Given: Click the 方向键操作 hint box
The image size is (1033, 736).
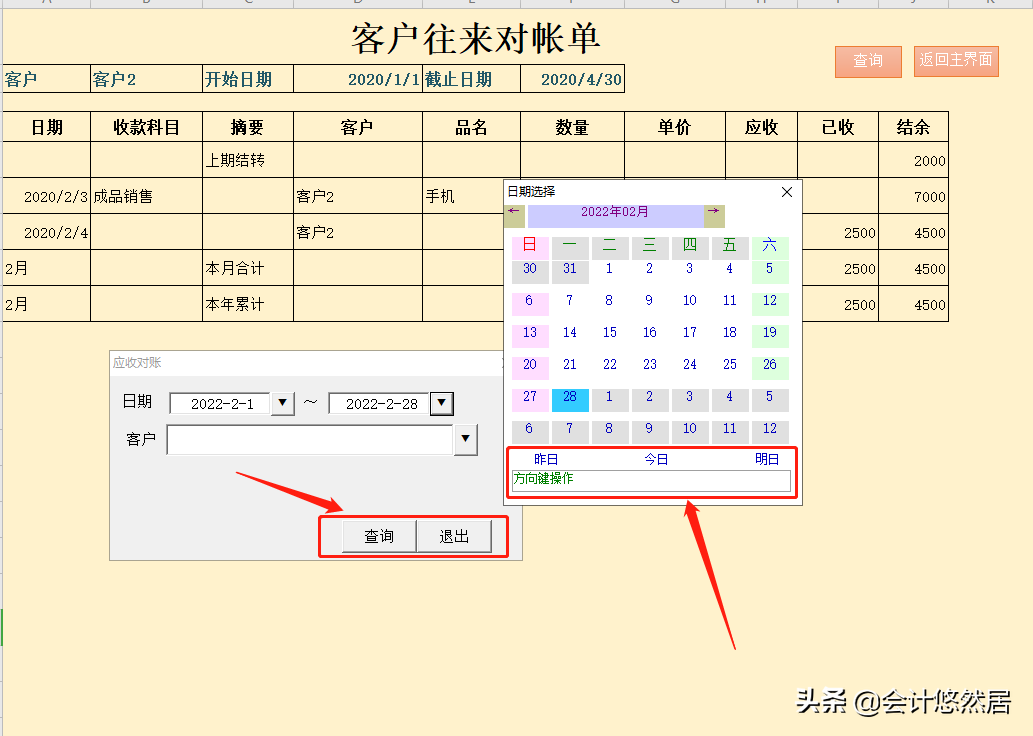Looking at the screenshot, I should [652, 481].
